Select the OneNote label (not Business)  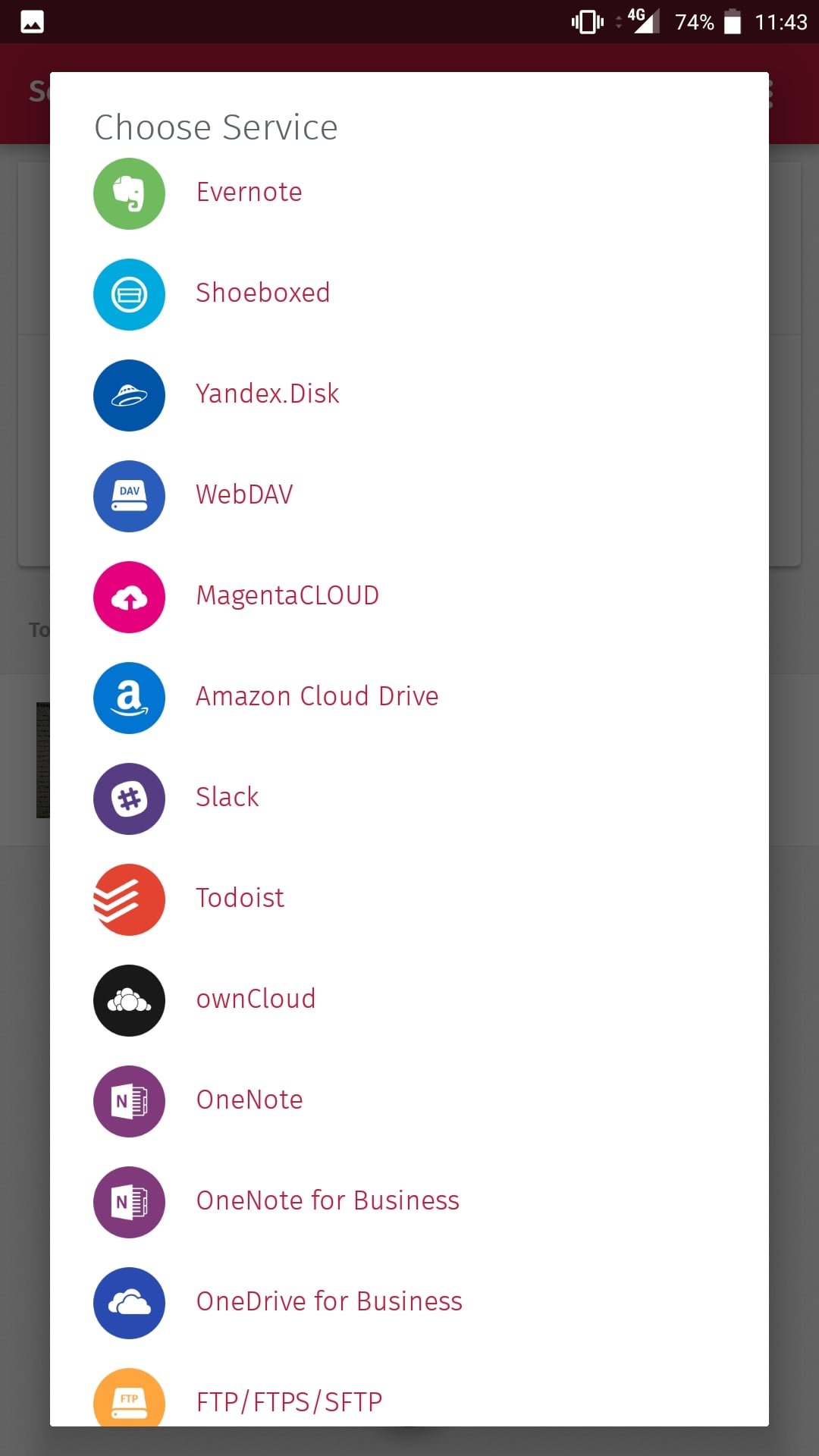tap(249, 1100)
